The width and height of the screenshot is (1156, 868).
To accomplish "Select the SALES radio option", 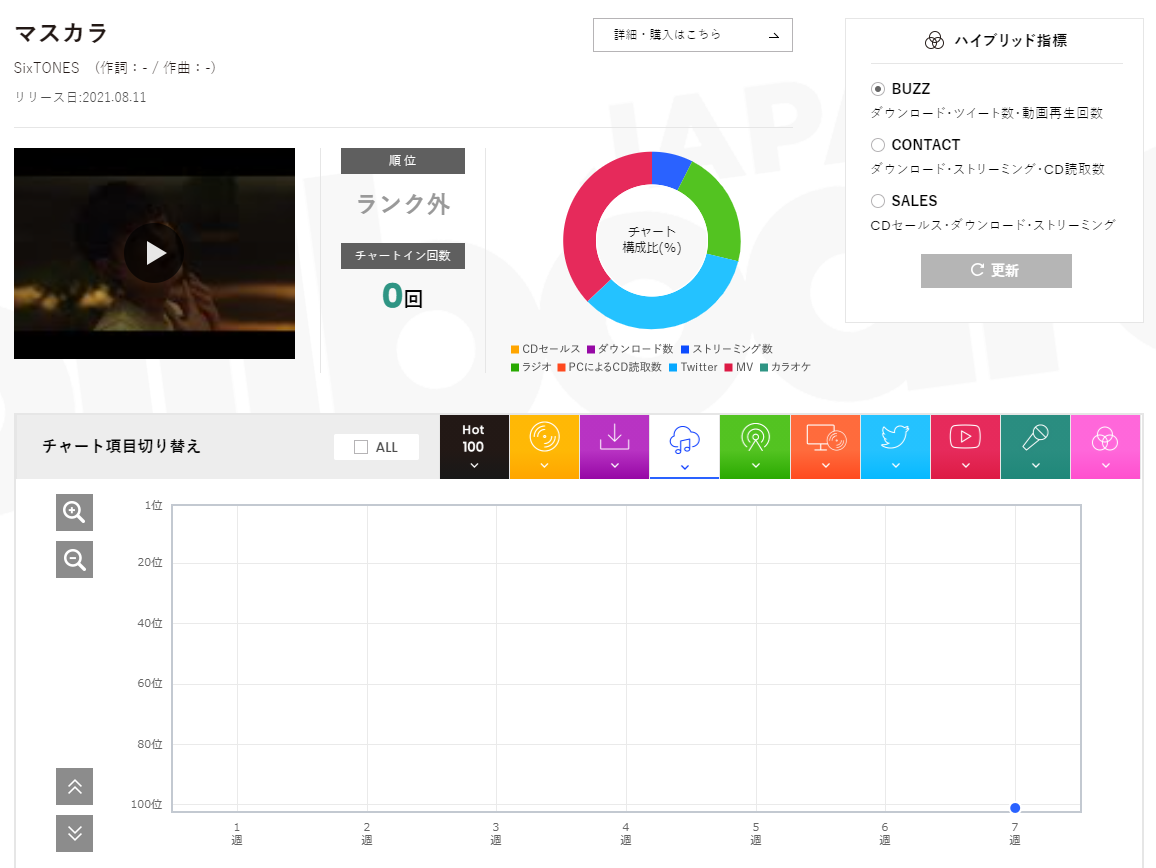I will (x=877, y=201).
